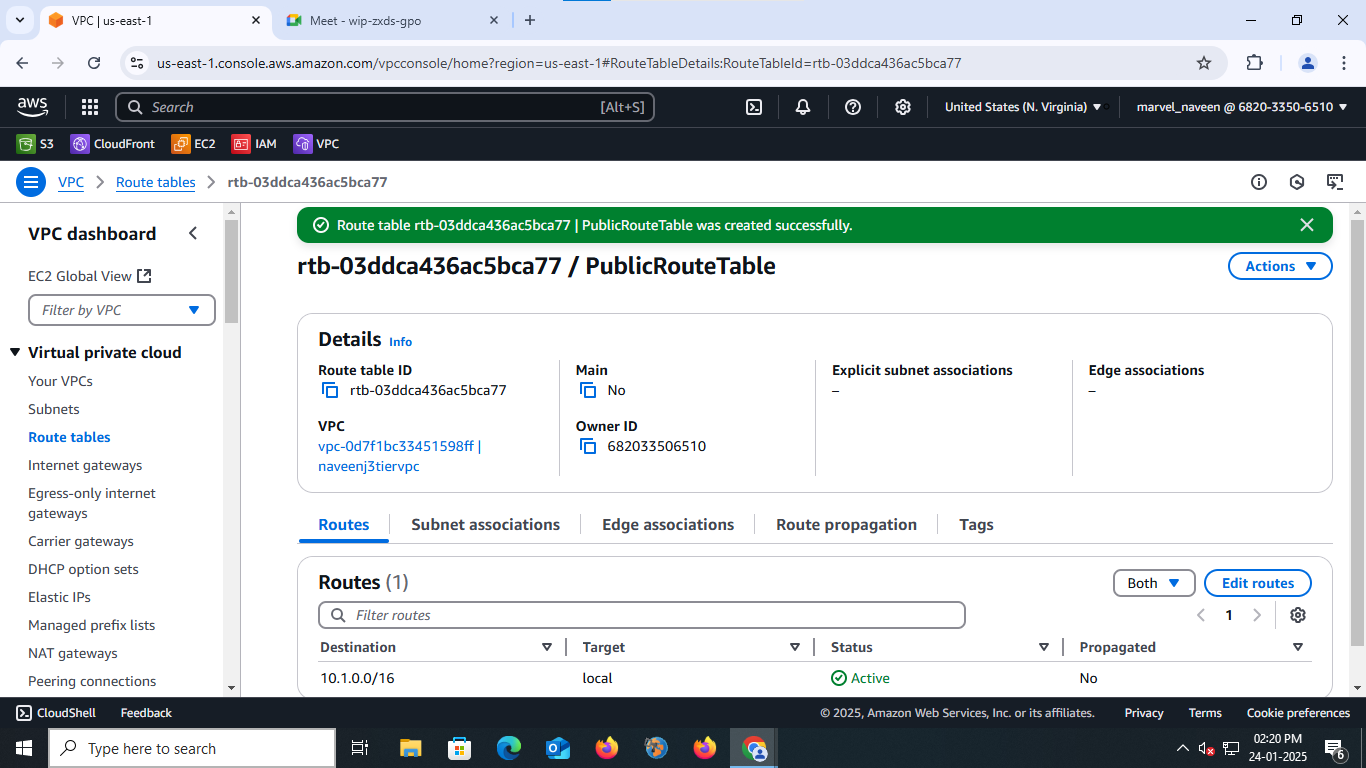Screen dimensions: 1366x768
Task: Go to Route tables breadcrumb link
Action: (x=156, y=182)
